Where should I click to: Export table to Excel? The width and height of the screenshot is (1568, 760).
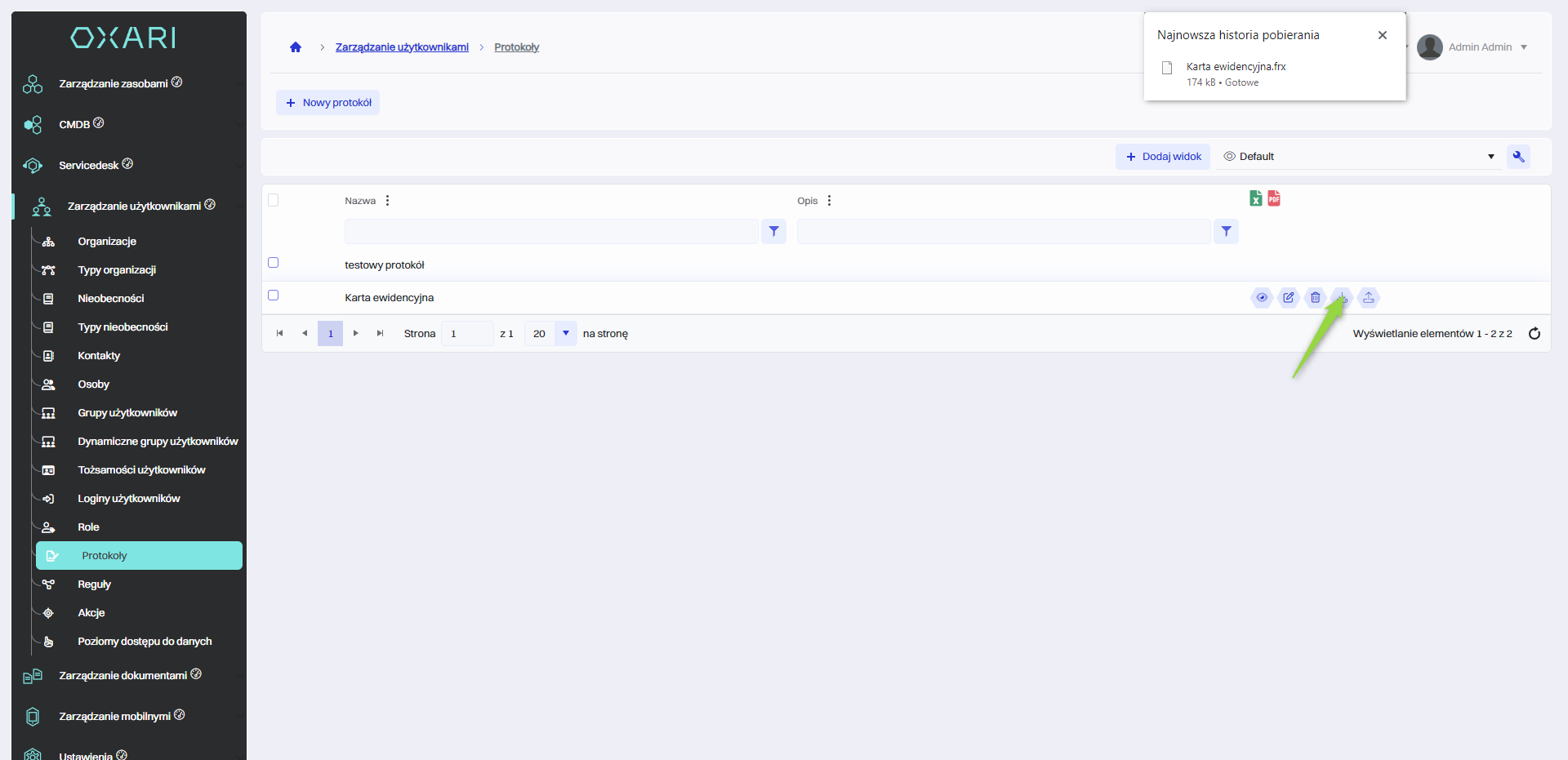(1255, 198)
